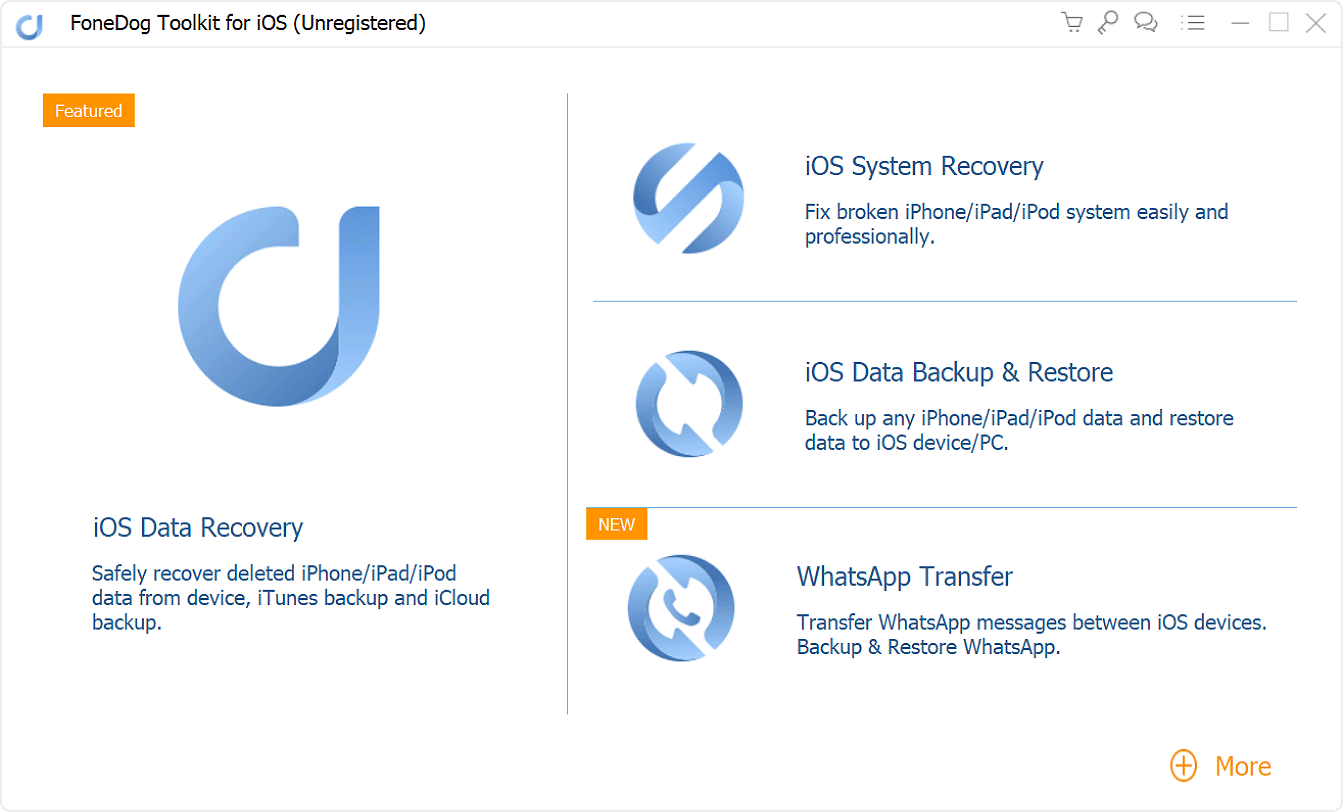Viewport: 1343px width, 812px height.
Task: Select the iOS System Recovery icon
Action: tap(688, 197)
